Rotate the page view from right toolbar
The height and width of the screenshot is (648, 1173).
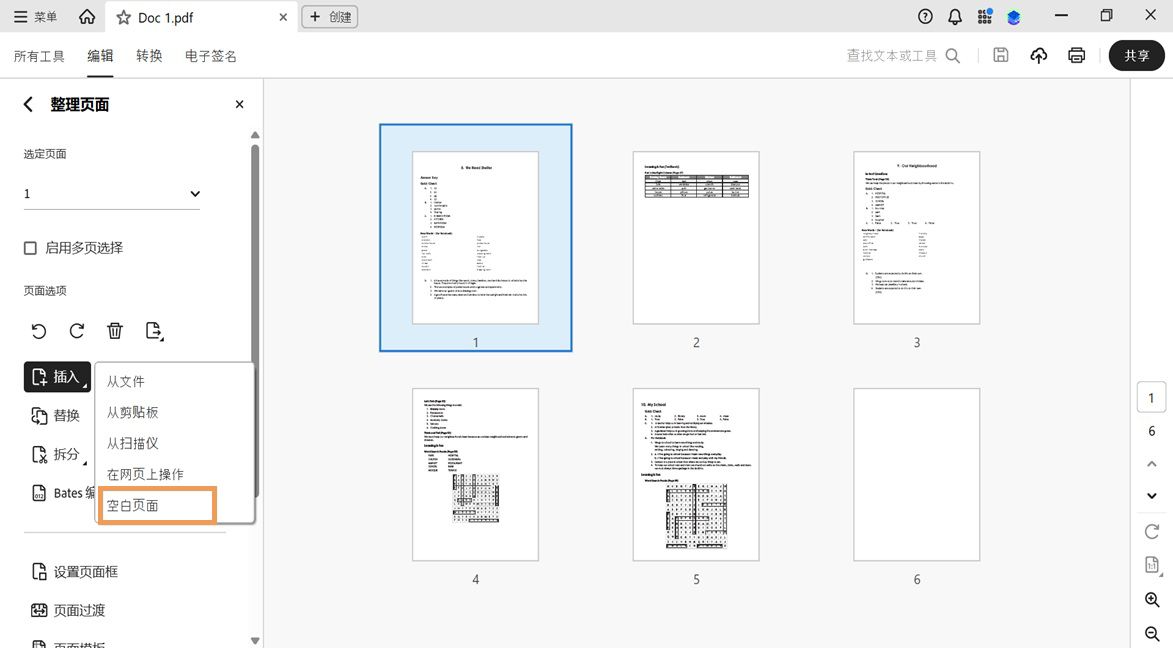[1150, 531]
